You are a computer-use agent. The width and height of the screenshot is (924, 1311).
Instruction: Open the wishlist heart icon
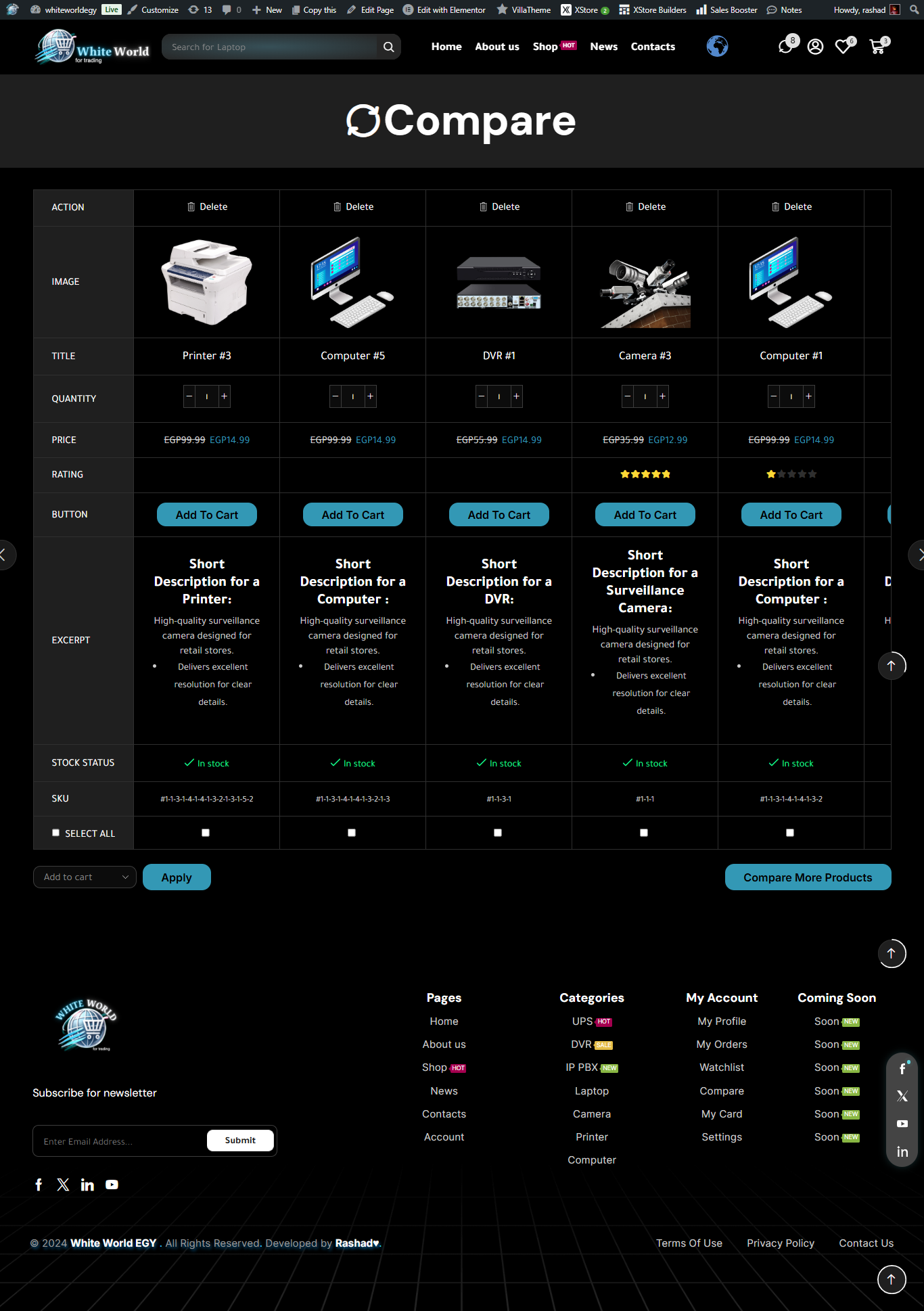[x=843, y=47]
